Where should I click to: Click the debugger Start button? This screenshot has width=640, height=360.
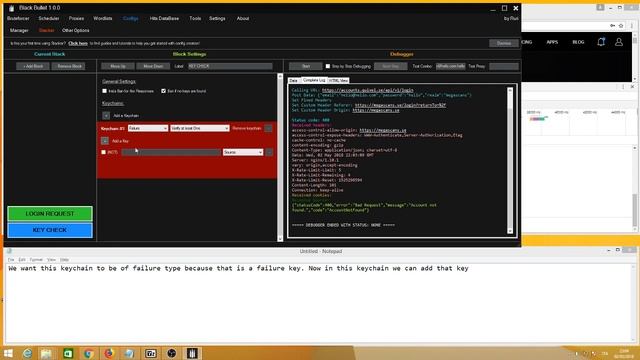[x=306, y=66]
